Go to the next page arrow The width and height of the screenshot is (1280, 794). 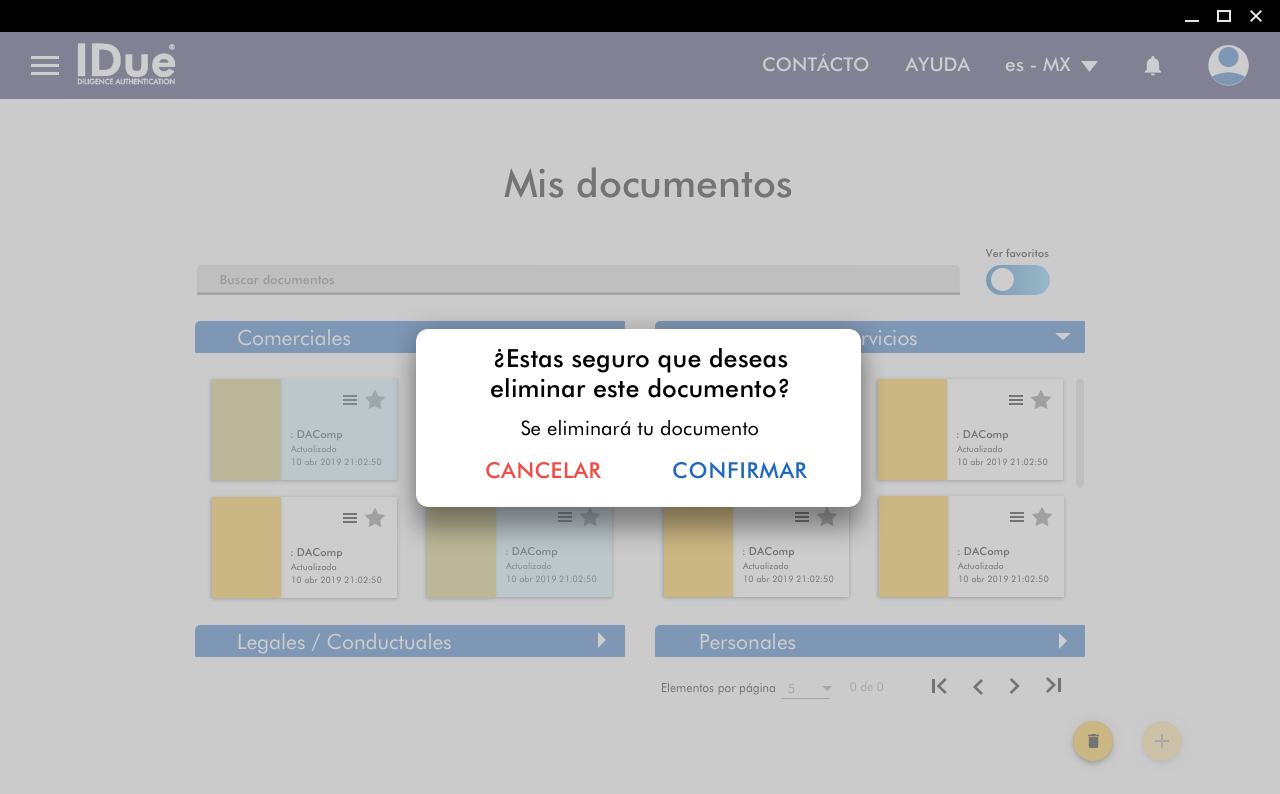click(1014, 686)
